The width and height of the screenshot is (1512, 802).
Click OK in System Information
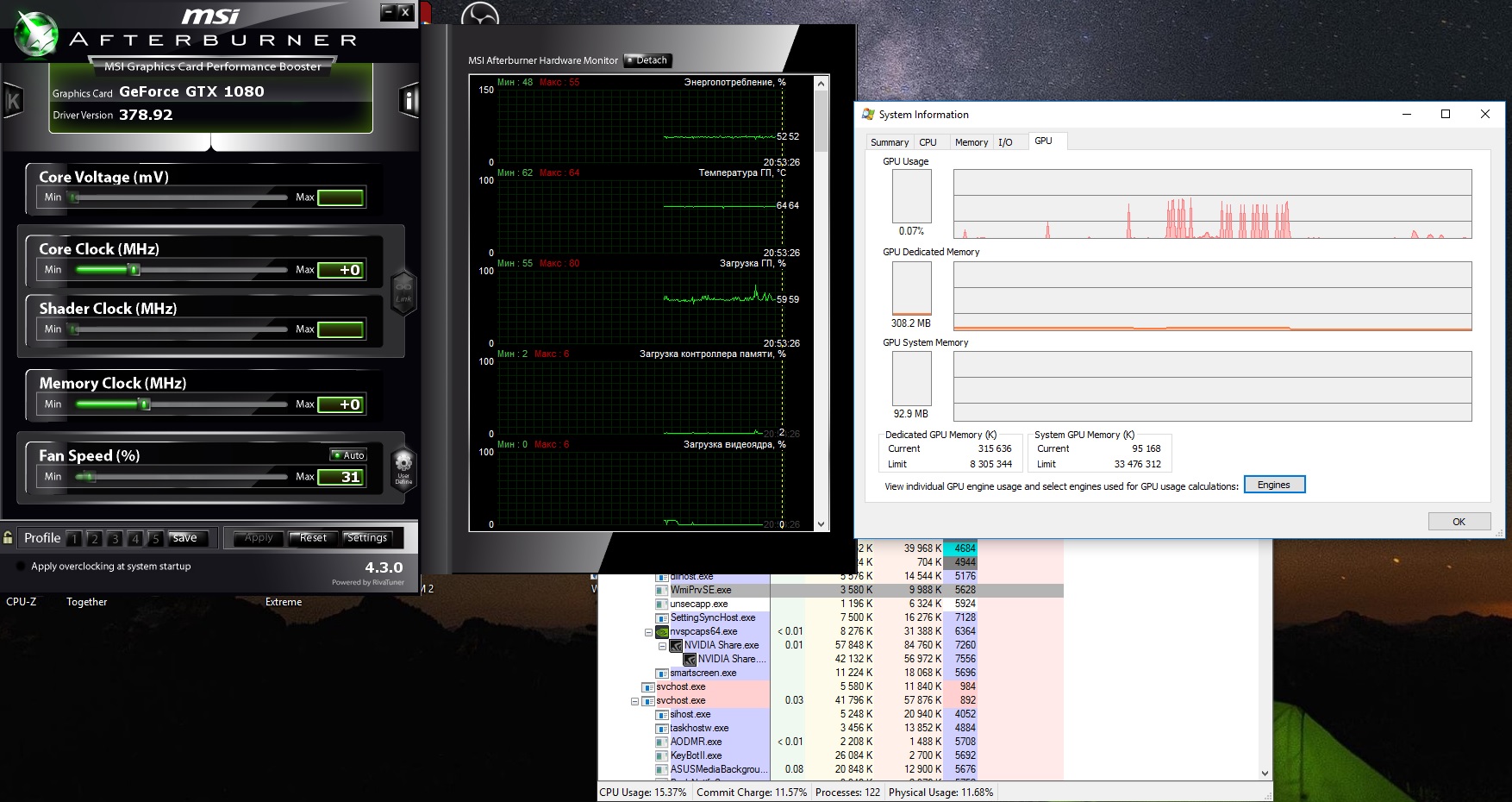(x=1459, y=522)
